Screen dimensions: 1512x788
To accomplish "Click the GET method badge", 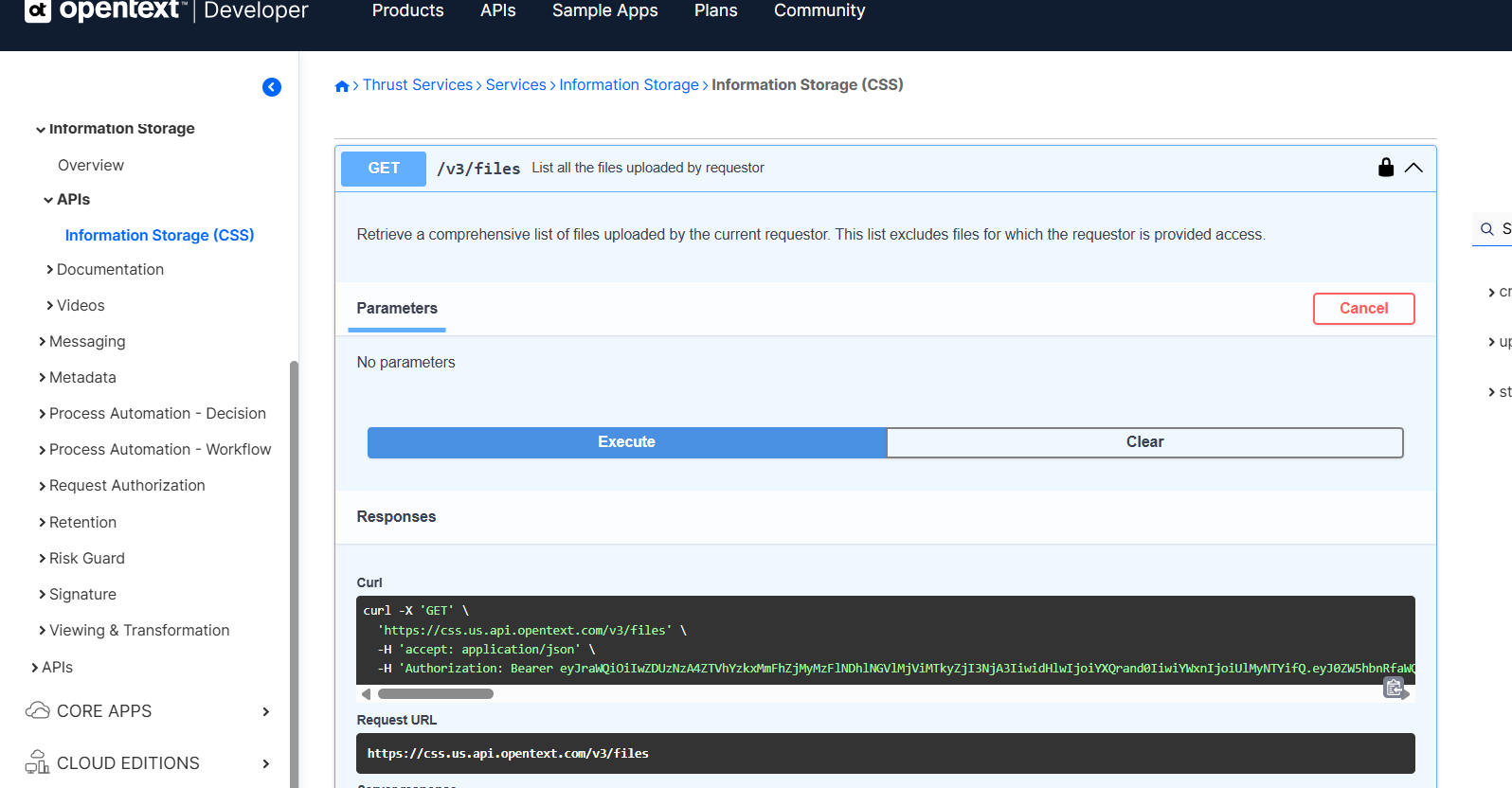I will click(x=384, y=169).
